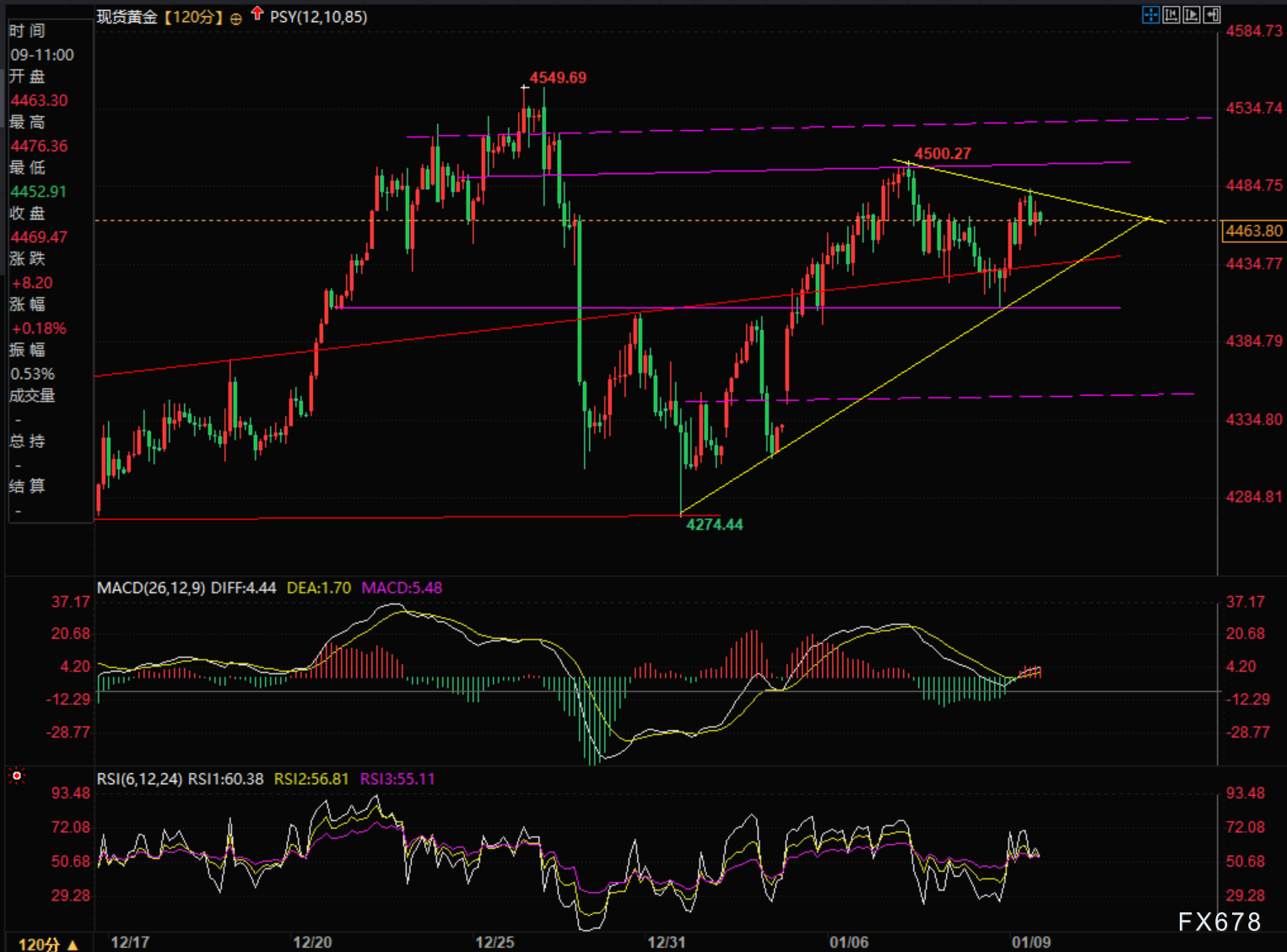Click the highlighted 4463.80 current price tag

click(1253, 230)
